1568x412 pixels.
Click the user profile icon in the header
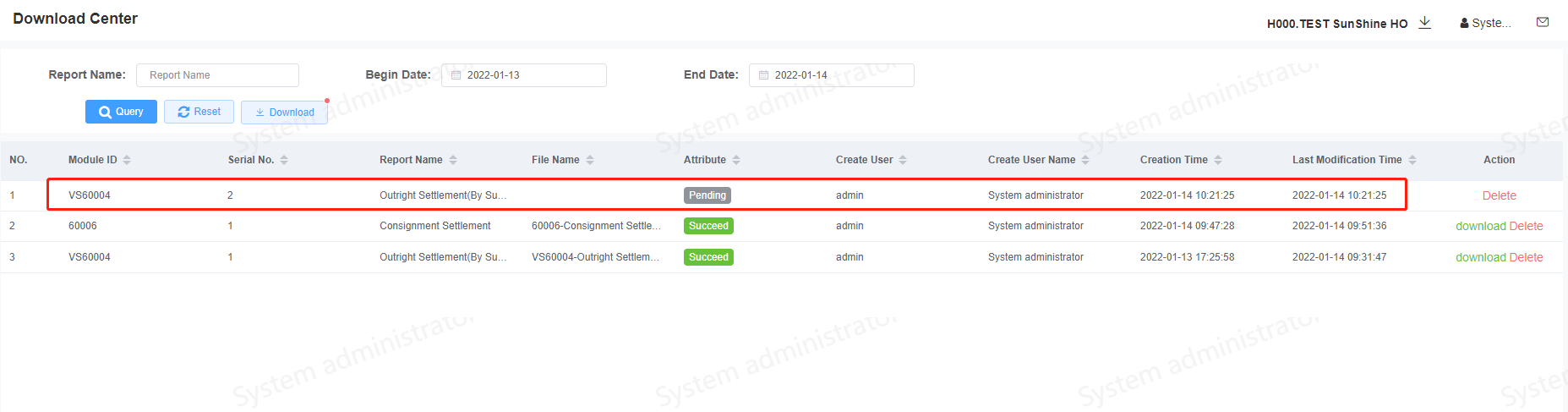1464,24
